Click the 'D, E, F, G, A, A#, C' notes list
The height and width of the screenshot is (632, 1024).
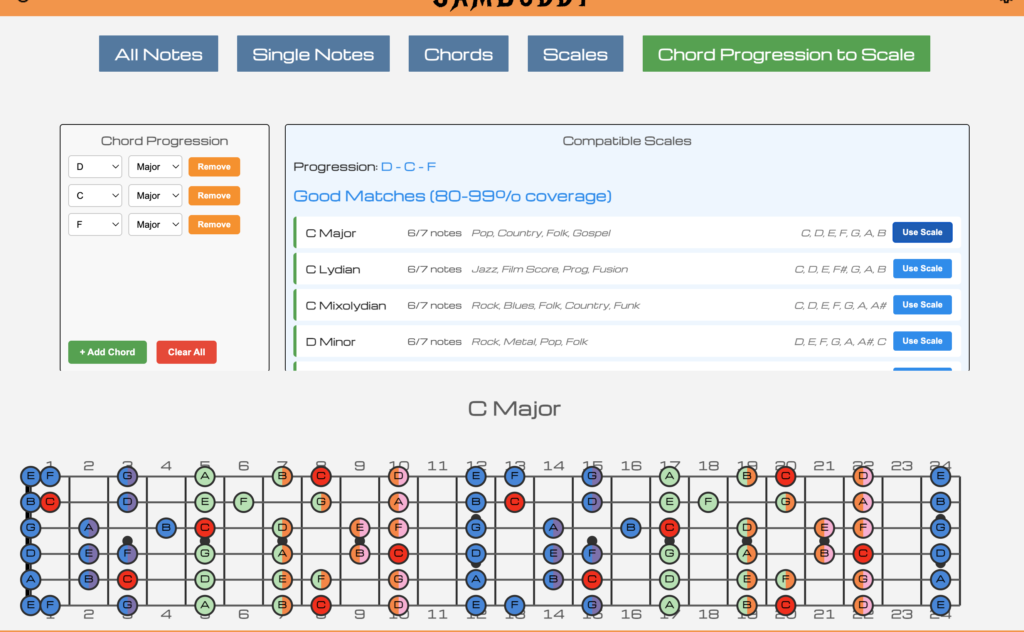point(840,341)
